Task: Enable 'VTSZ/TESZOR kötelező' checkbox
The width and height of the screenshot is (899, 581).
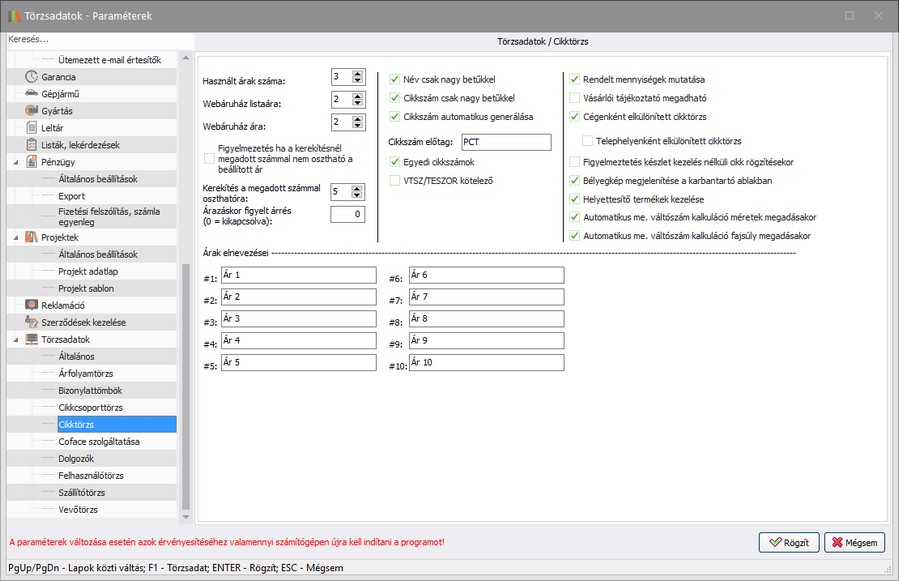Action: (x=395, y=180)
